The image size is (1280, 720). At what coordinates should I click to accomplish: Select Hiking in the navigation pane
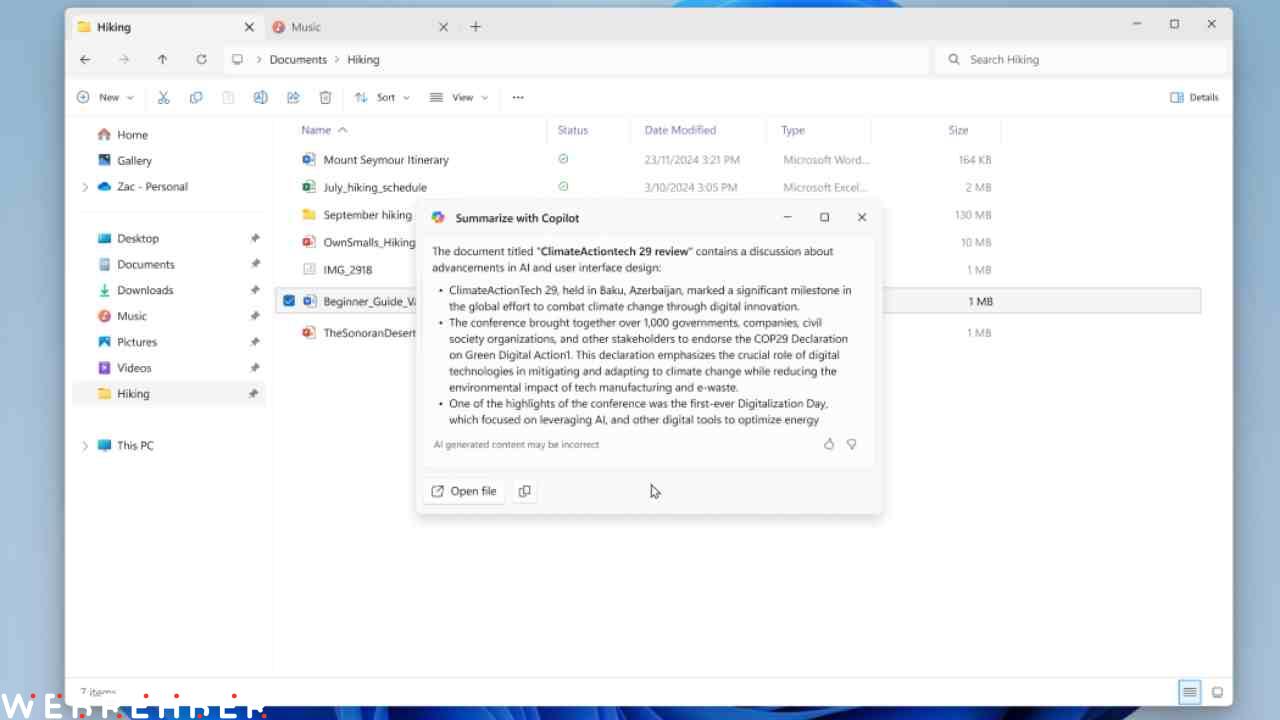pos(168,394)
